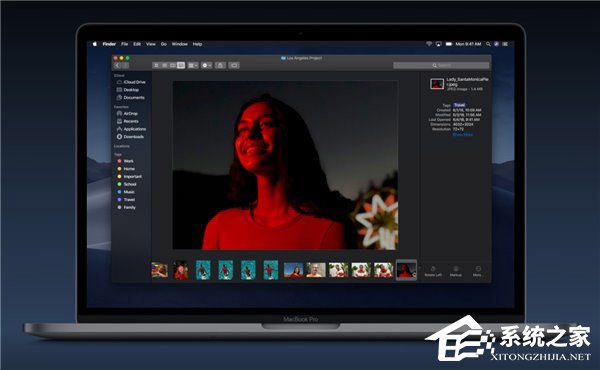Click the Share toolbar icon
The width and height of the screenshot is (600, 370).
220,65
